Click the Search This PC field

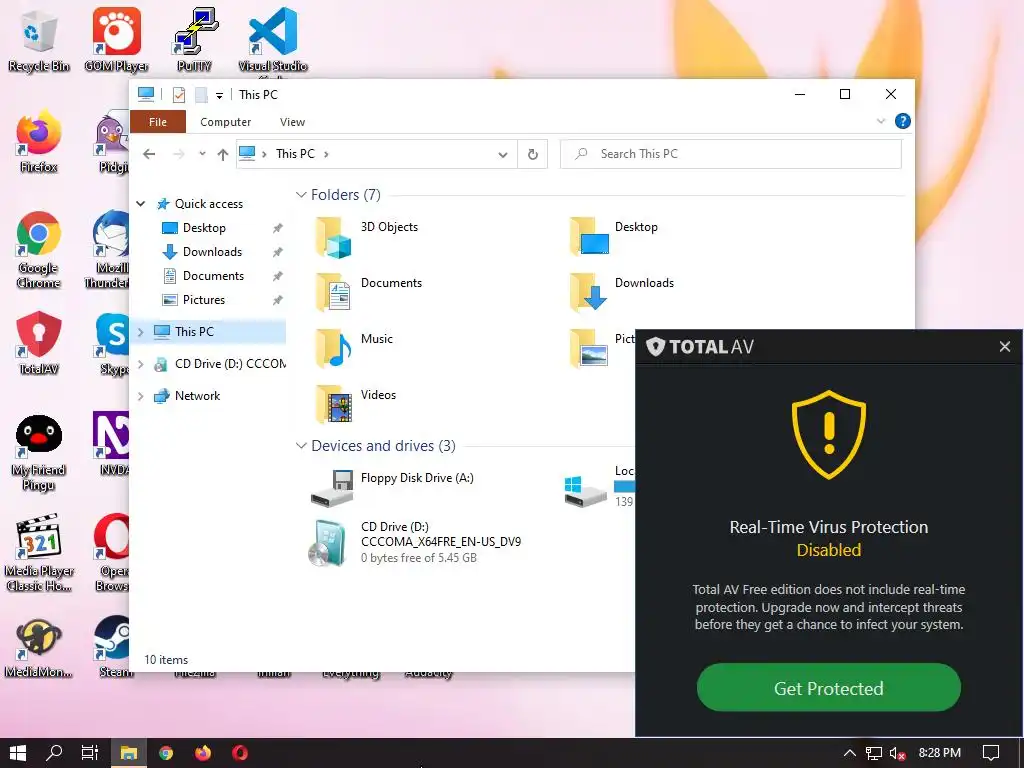[731, 154]
